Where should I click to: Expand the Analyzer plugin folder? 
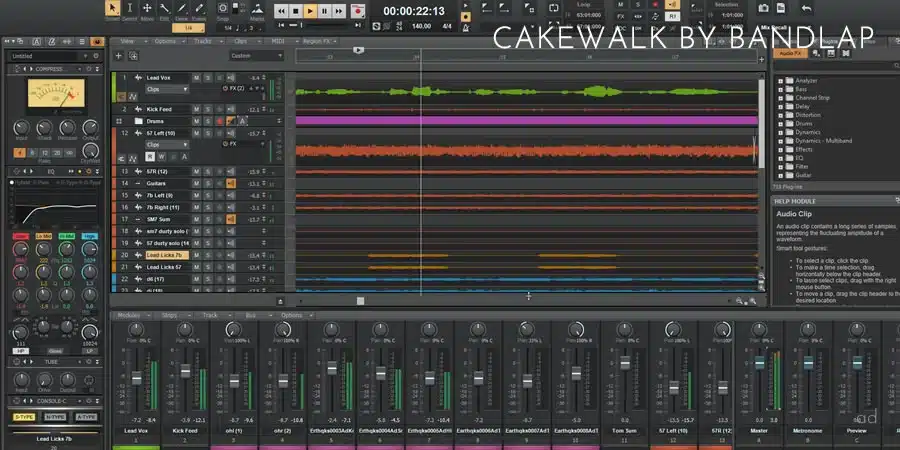(x=781, y=81)
